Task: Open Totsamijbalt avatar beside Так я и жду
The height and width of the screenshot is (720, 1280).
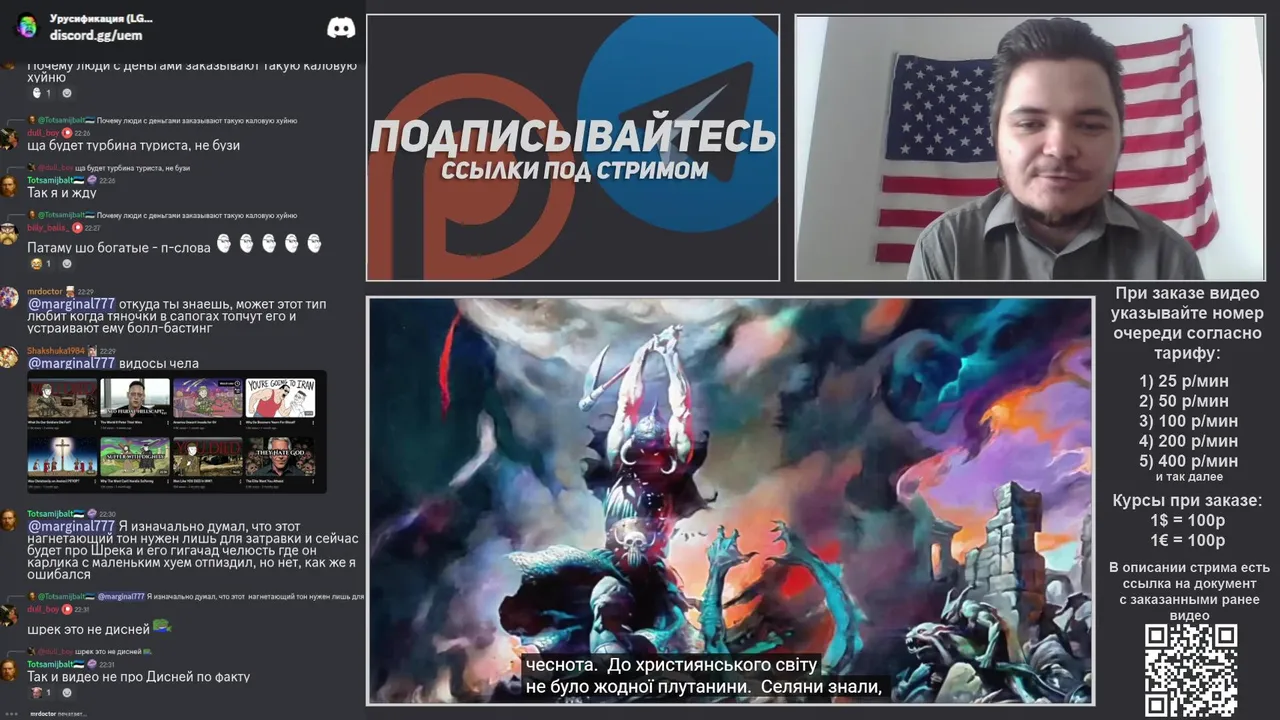Action: coord(9,188)
